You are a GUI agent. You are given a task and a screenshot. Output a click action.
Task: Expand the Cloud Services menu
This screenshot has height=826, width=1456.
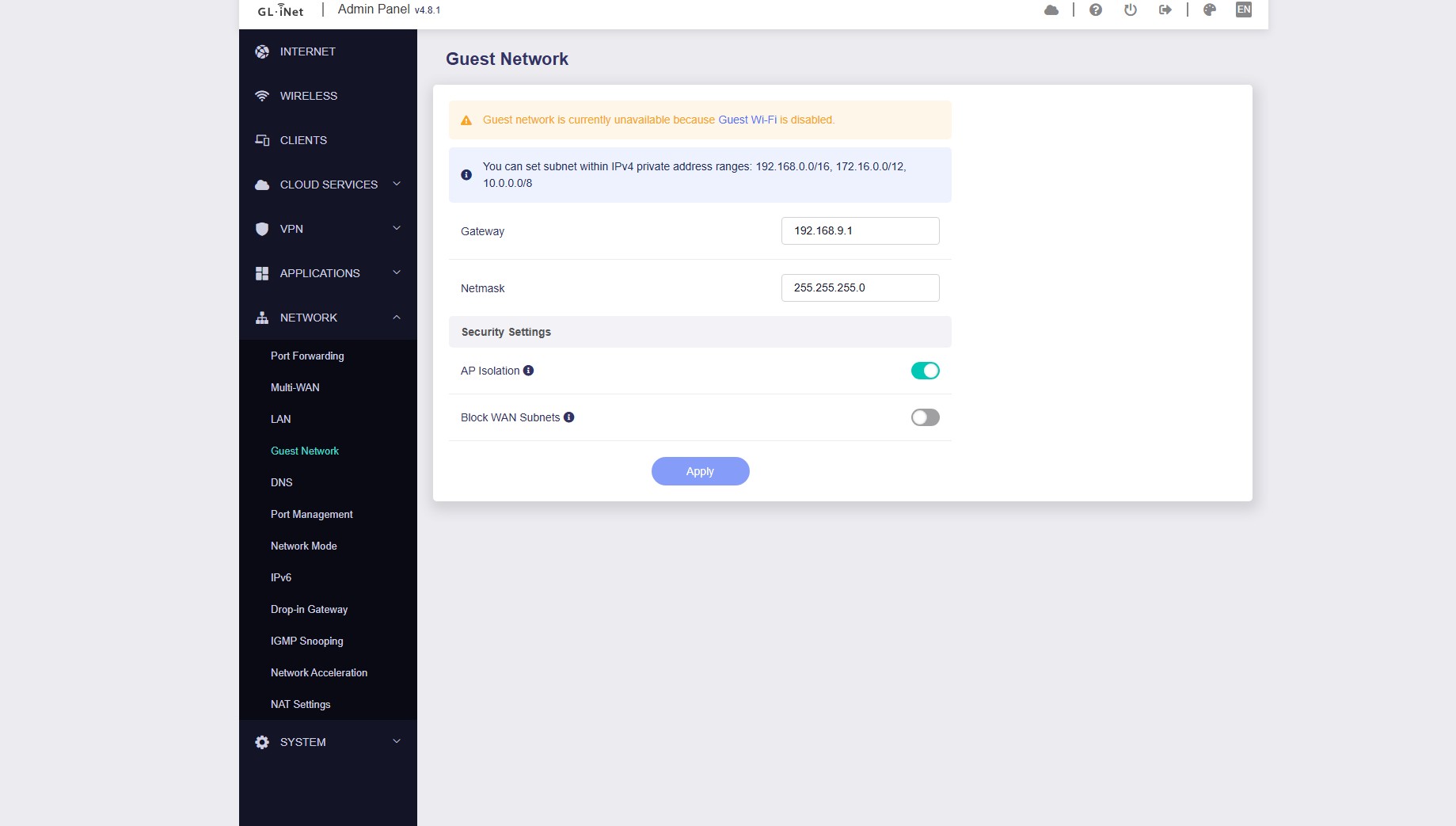pos(329,185)
